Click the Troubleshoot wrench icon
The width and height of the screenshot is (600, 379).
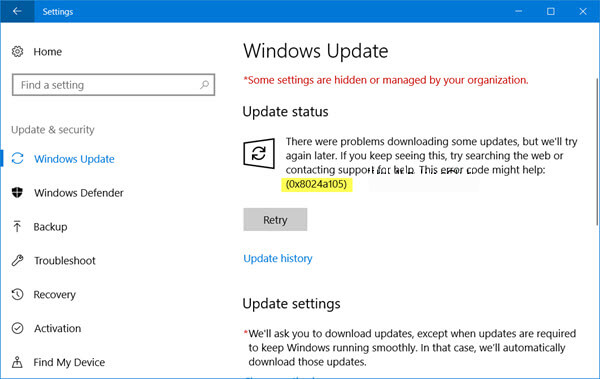17,260
